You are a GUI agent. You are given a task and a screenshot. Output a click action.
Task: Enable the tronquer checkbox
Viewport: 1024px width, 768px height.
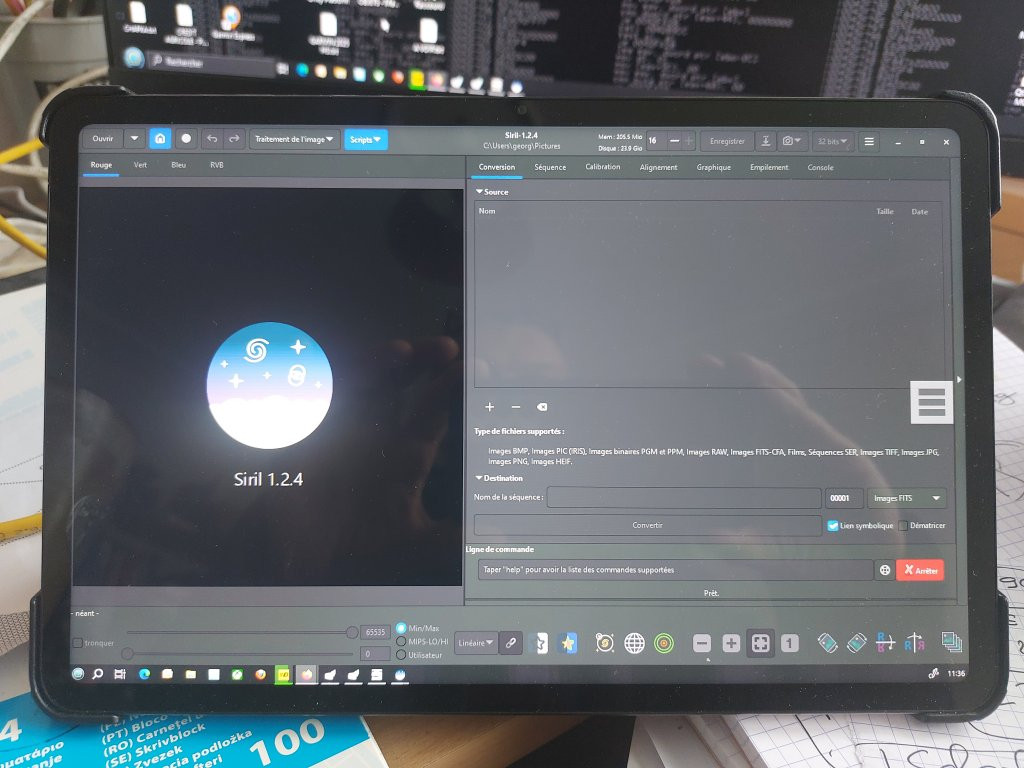coord(78,643)
